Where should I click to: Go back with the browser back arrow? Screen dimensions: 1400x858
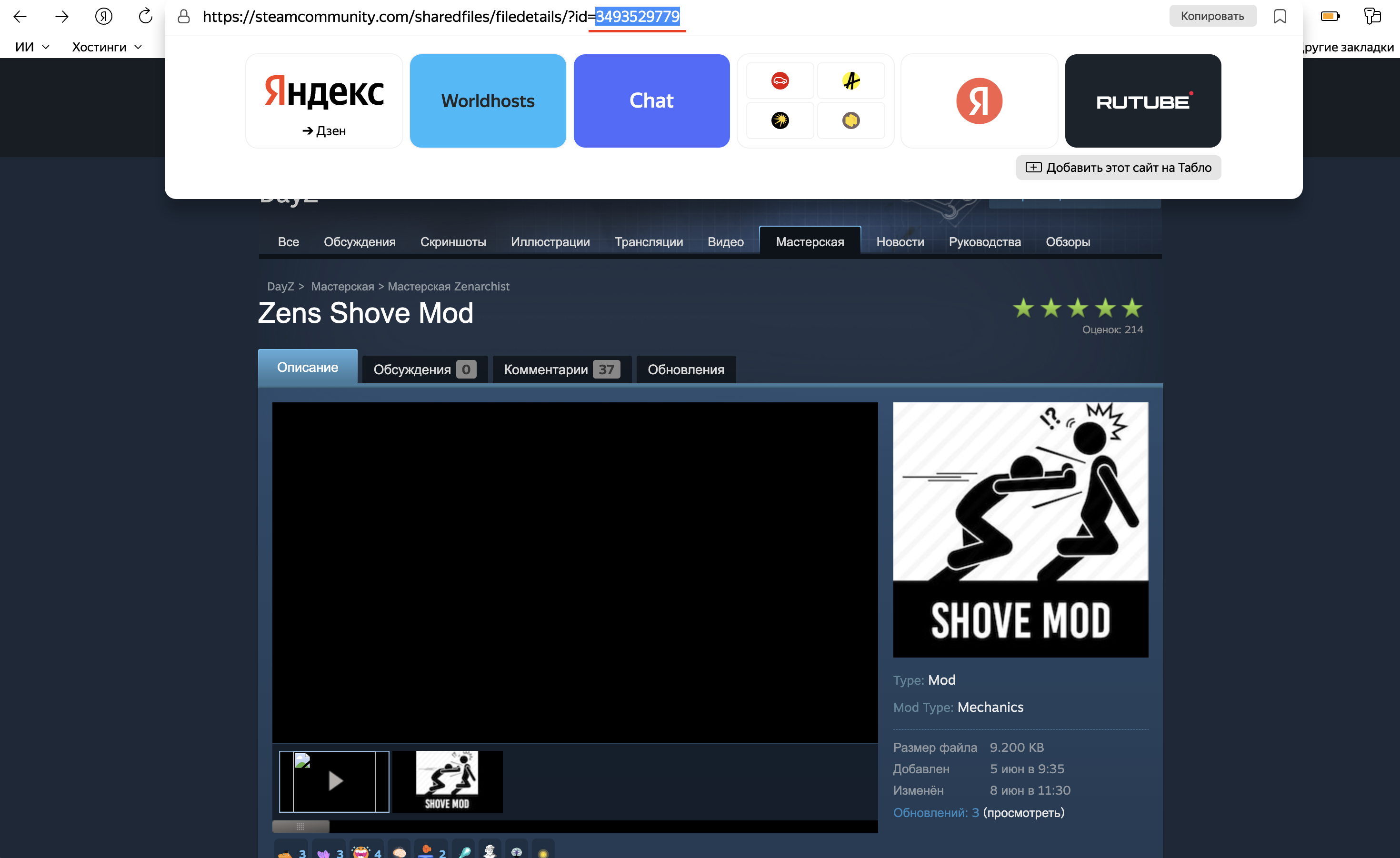point(20,17)
